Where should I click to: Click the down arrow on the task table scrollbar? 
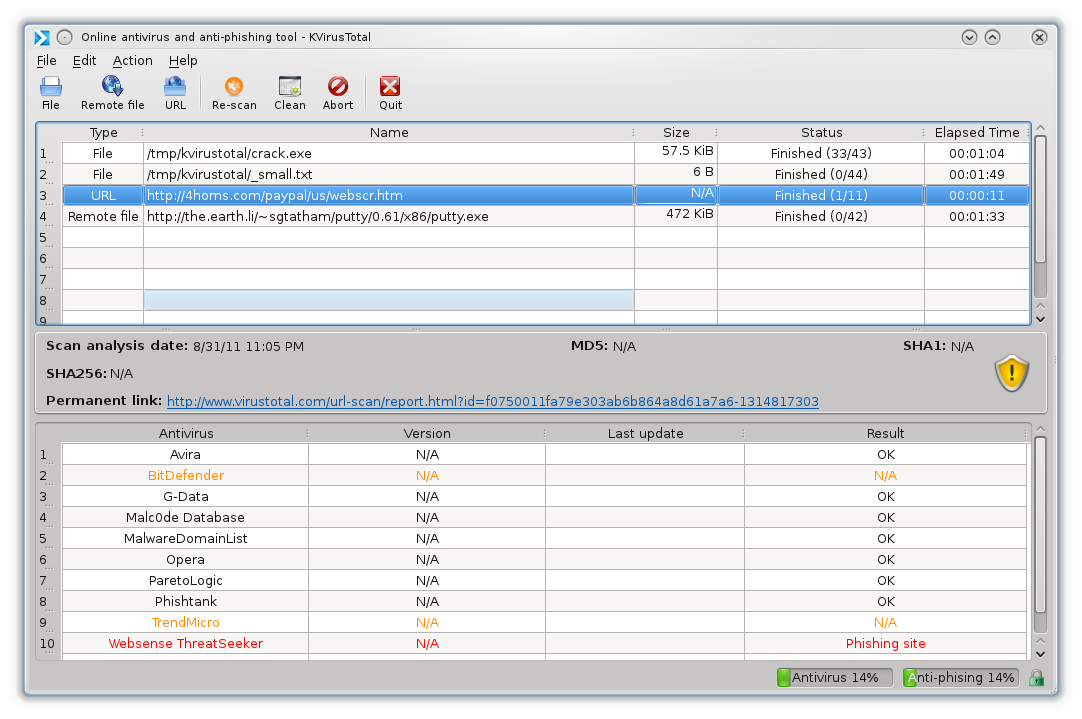click(x=1041, y=319)
